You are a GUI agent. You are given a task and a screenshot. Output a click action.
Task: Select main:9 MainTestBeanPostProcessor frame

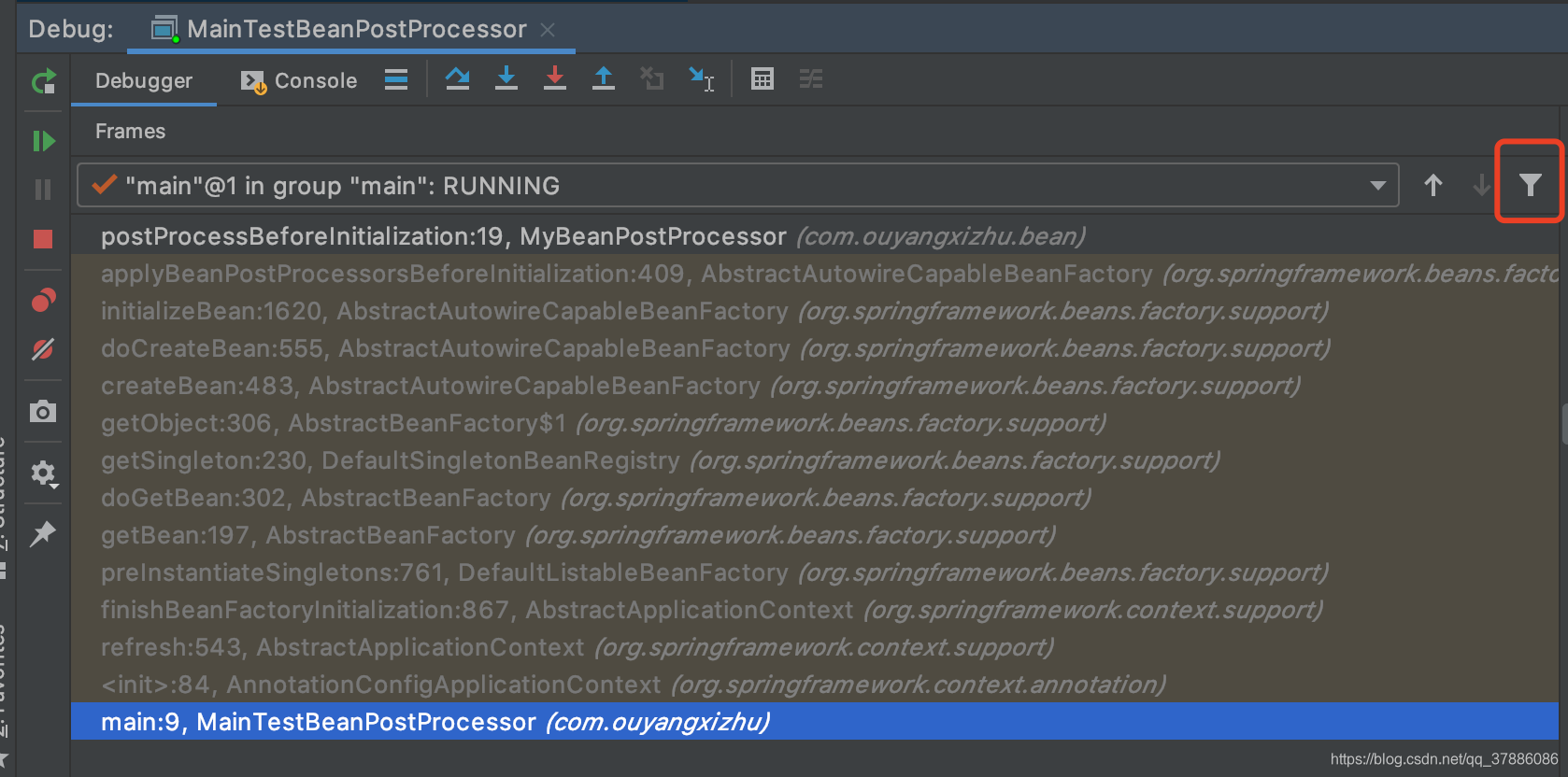pyautogui.click(x=815, y=722)
